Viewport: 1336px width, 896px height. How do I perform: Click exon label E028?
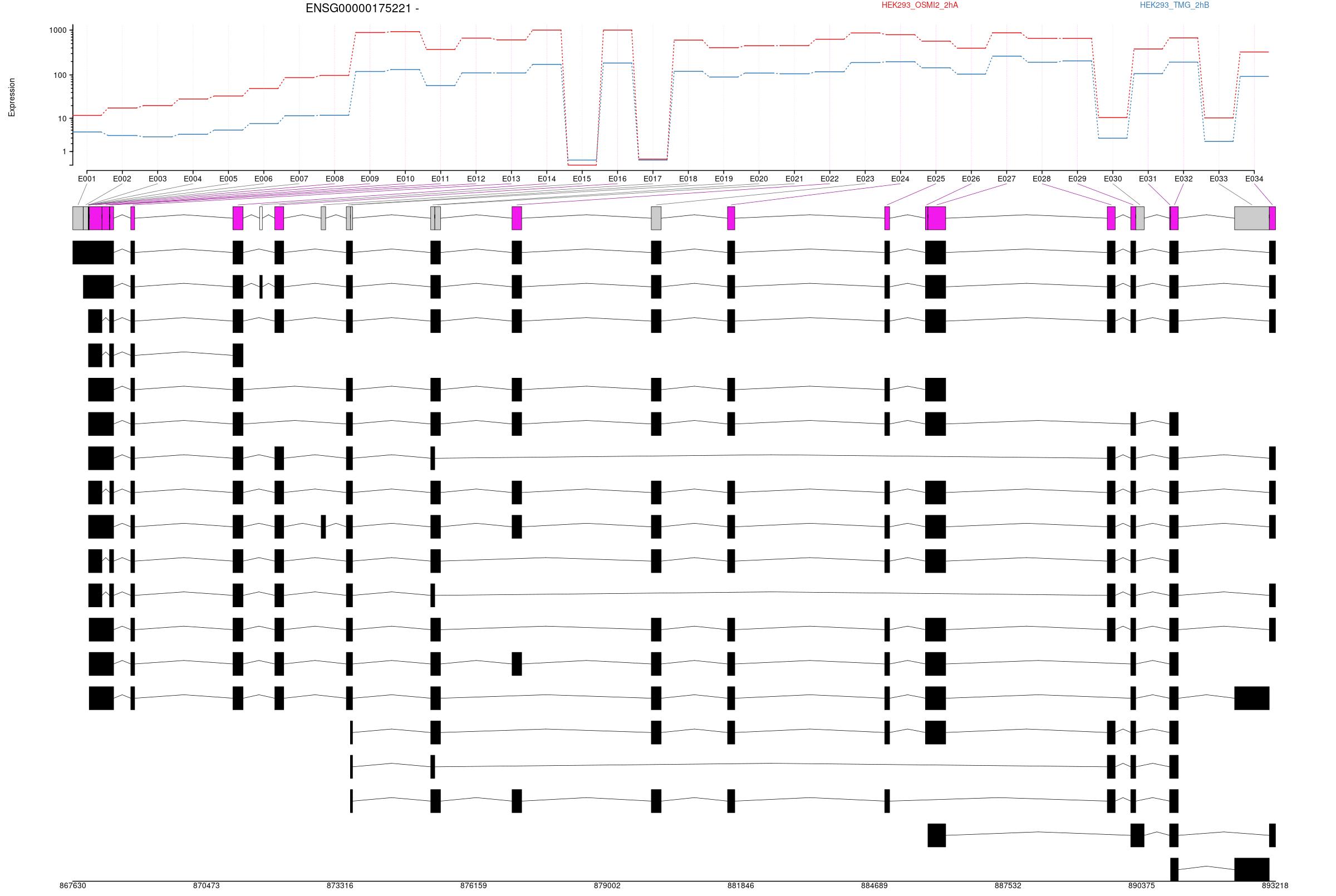(1042, 179)
